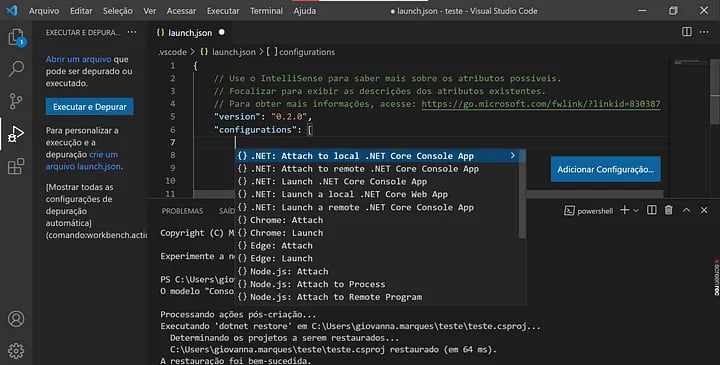The height and width of the screenshot is (365, 720).
Task: Select '.NET: Attach to local .NET Core Console App'
Action: (x=377, y=156)
